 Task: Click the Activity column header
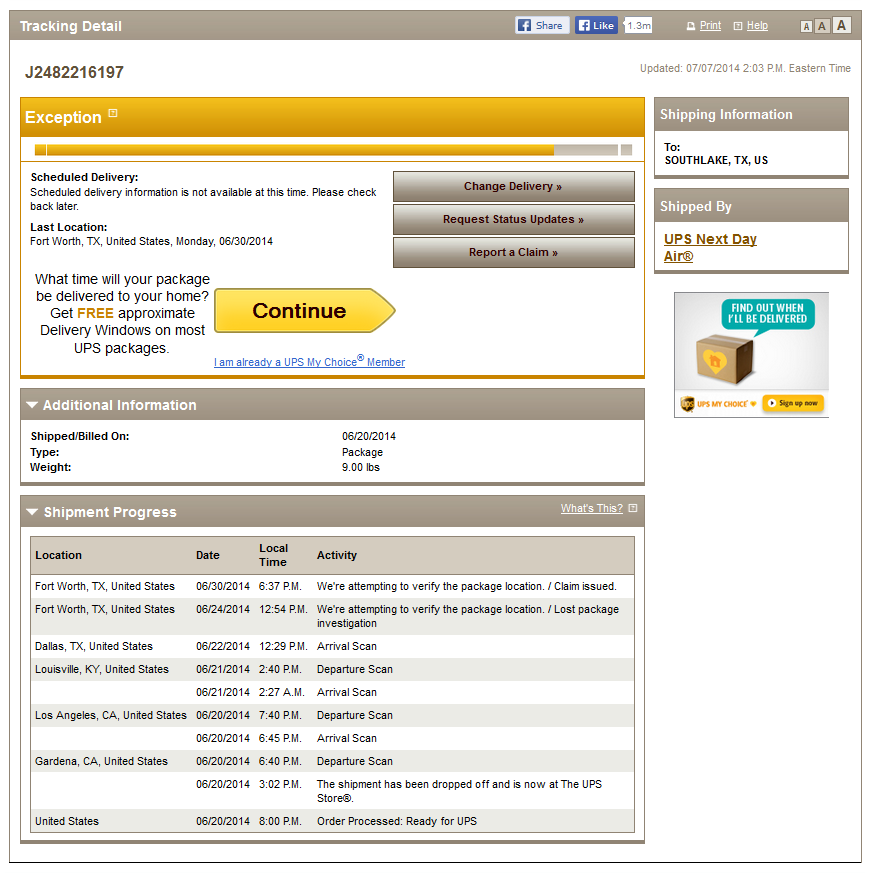337,555
